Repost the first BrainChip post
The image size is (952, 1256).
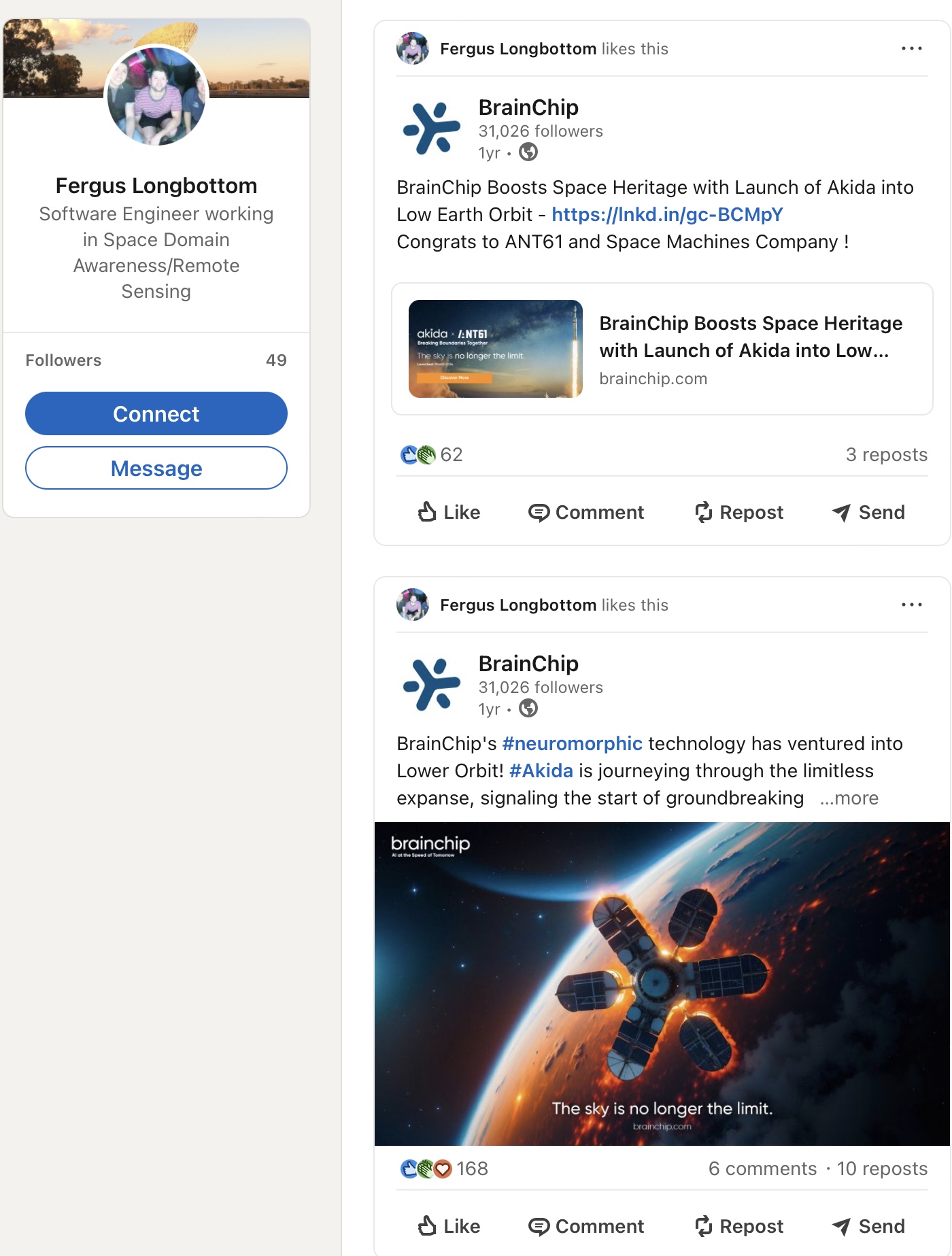739,512
